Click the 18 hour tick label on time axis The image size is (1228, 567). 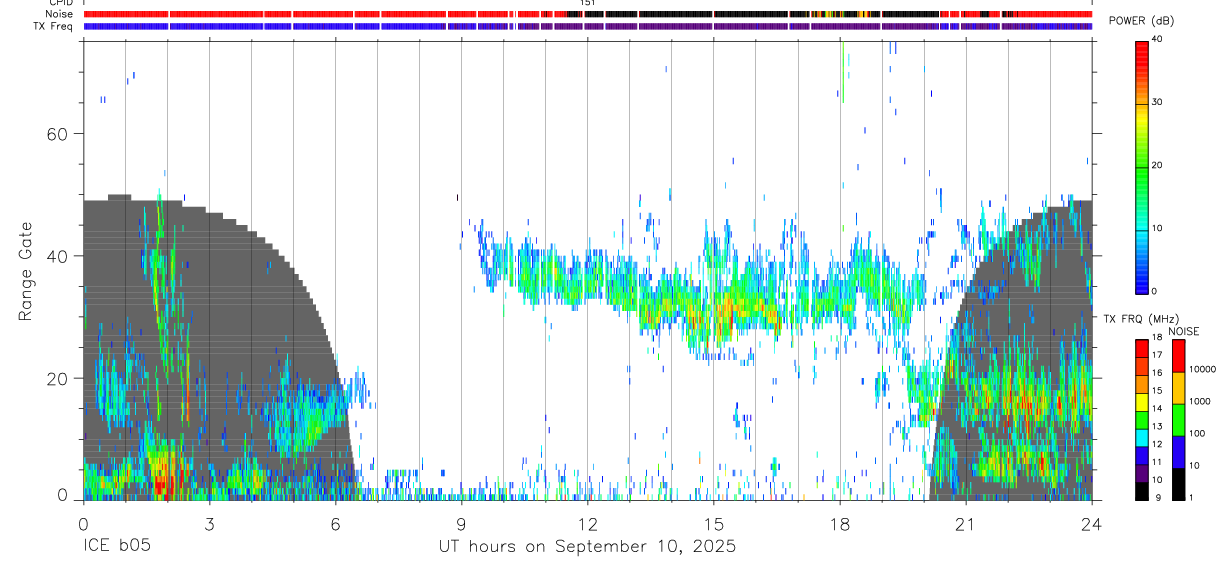pyautogui.click(x=840, y=524)
